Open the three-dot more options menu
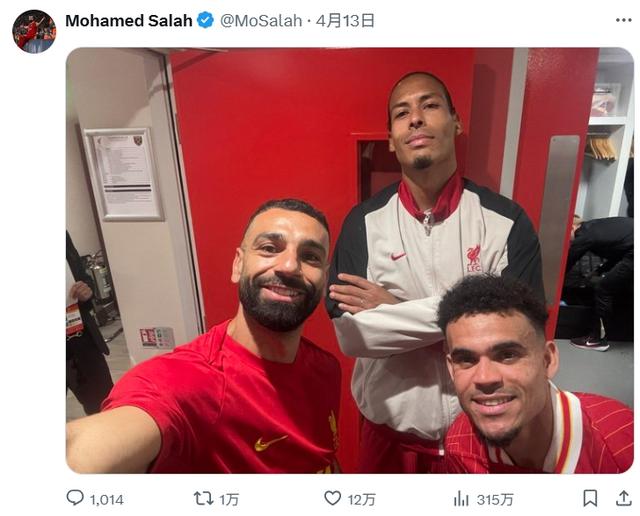Viewport: 640px width, 516px height. pyautogui.click(x=624, y=20)
